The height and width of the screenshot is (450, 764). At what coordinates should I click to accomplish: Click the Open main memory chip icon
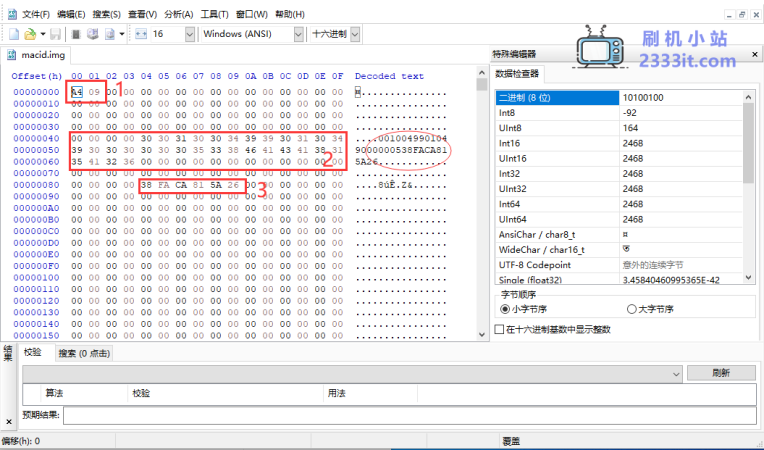(x=76, y=34)
